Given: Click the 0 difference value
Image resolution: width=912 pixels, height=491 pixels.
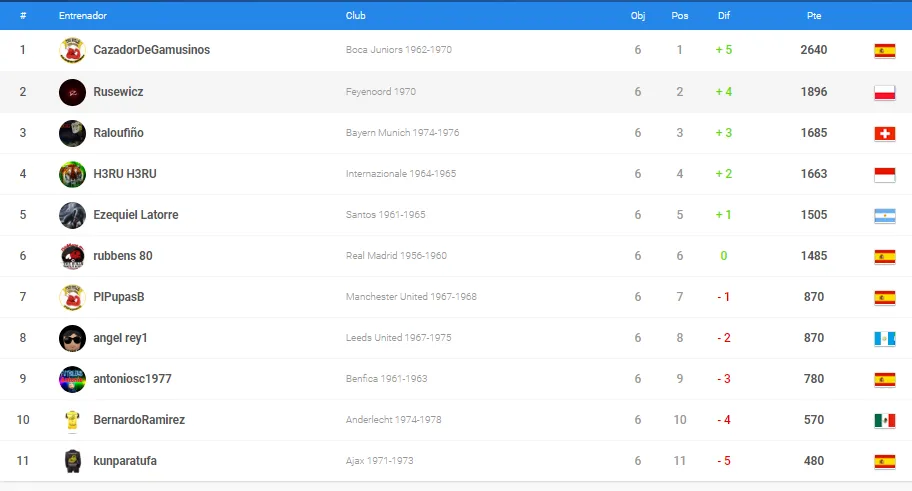Looking at the screenshot, I should pyautogui.click(x=724, y=255).
